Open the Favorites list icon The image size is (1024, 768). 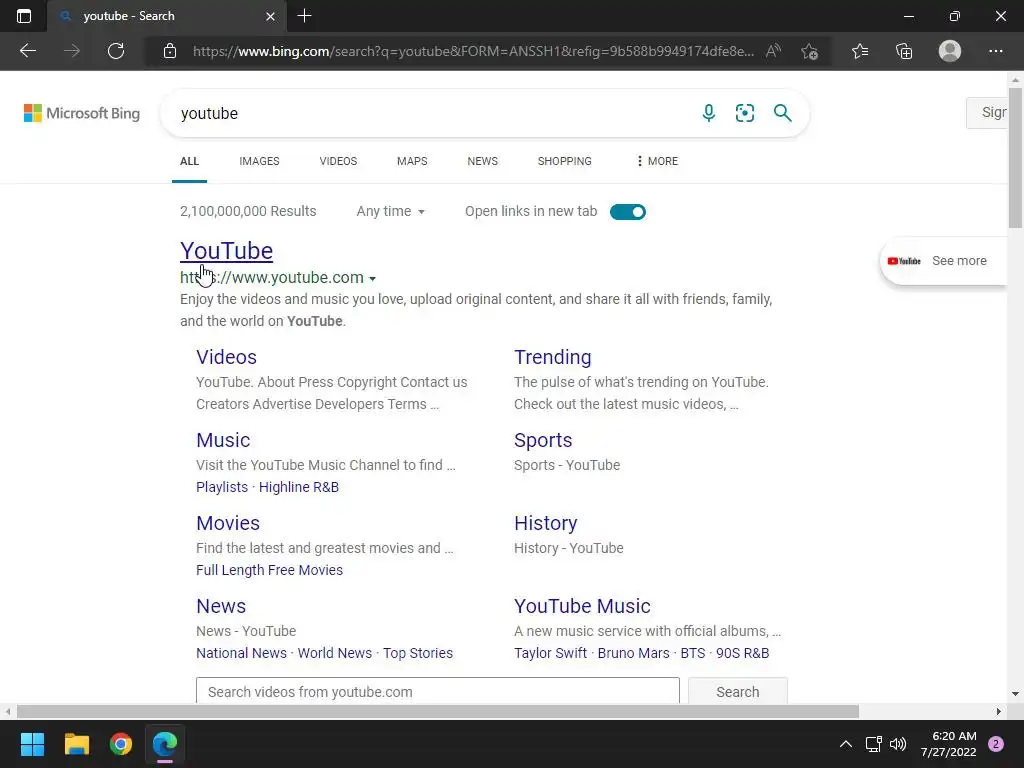860,51
